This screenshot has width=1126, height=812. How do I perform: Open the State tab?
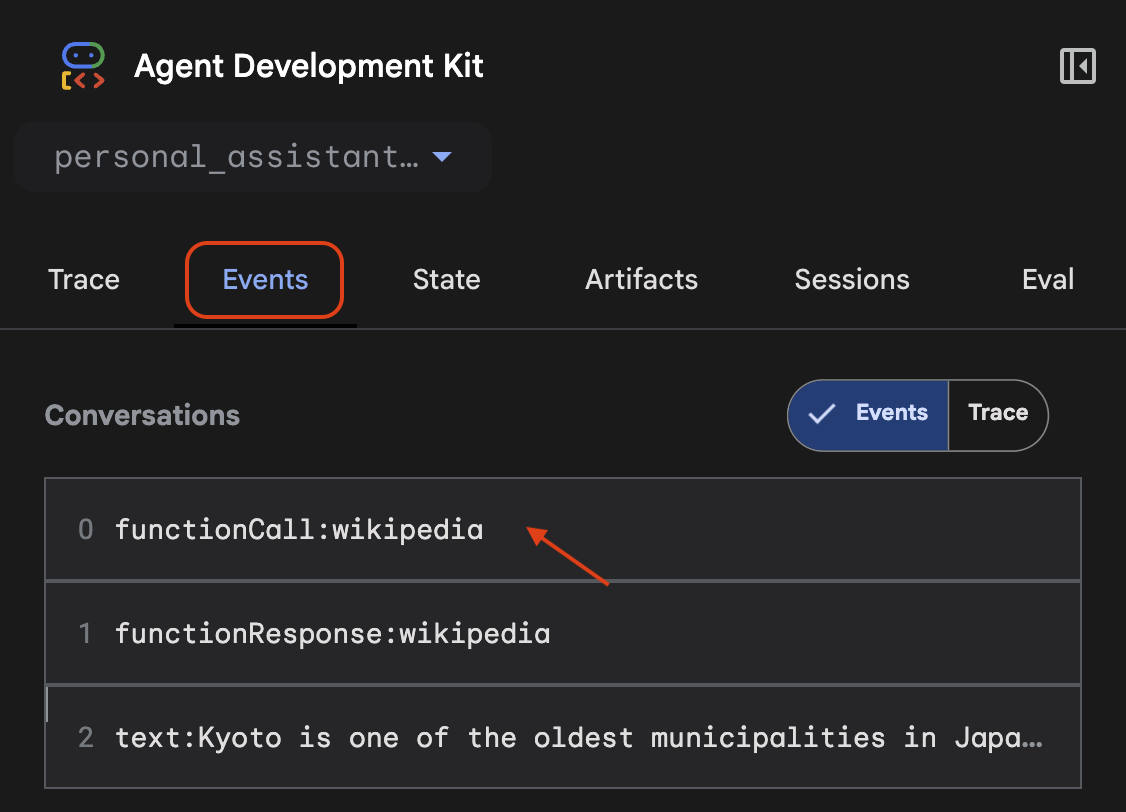point(446,280)
